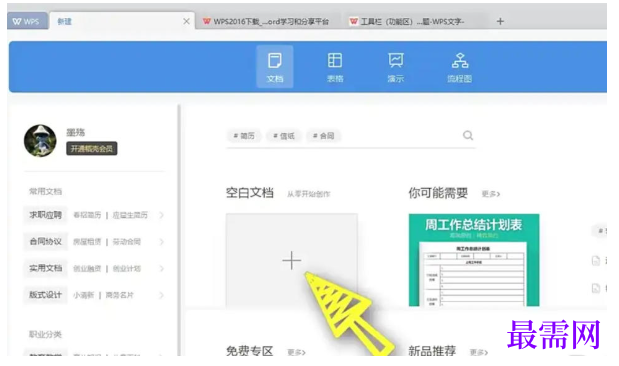This screenshot has width=619, height=366.
Task: Select the 文档 document type icon
Action: click(275, 67)
